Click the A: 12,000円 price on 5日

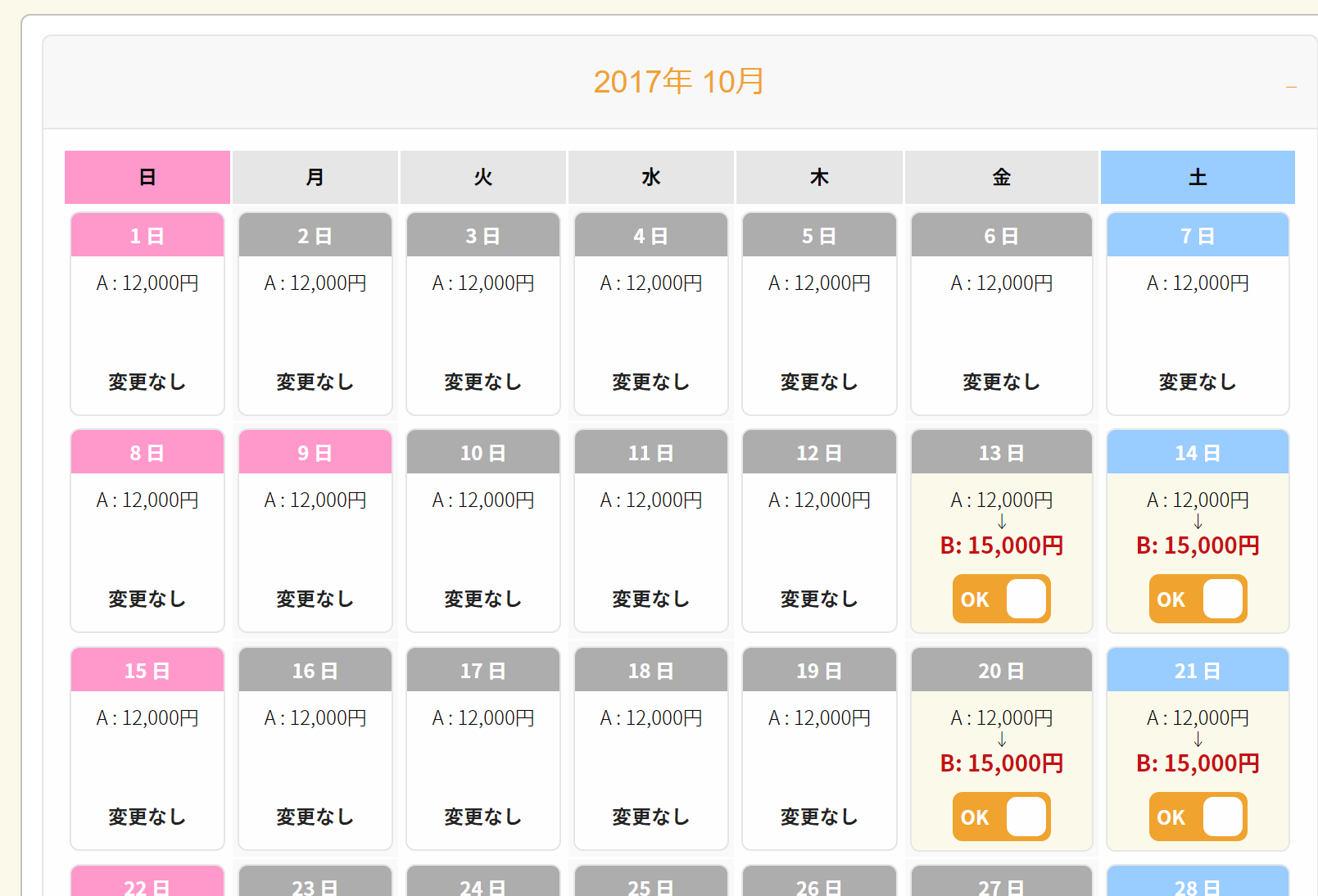(819, 283)
